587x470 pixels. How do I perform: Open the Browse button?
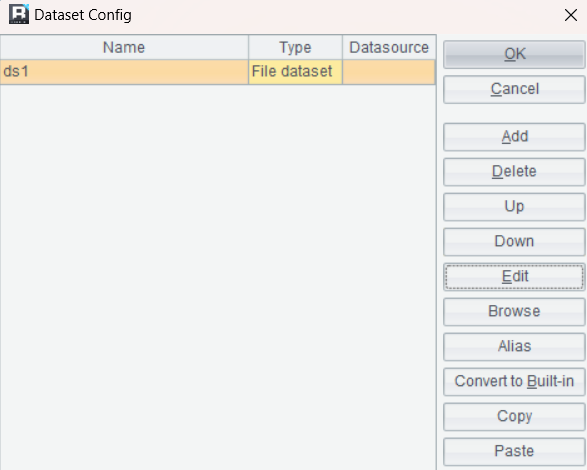click(x=514, y=312)
